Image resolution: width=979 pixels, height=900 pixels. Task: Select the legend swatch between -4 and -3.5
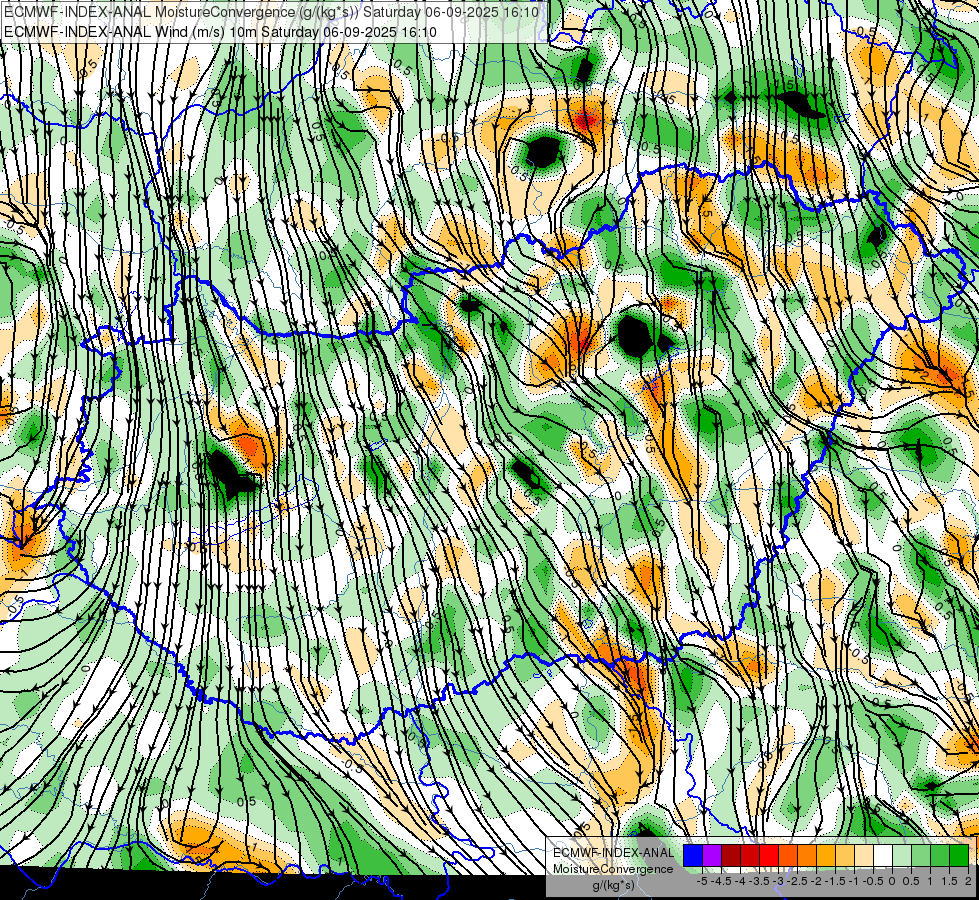[x=750, y=855]
